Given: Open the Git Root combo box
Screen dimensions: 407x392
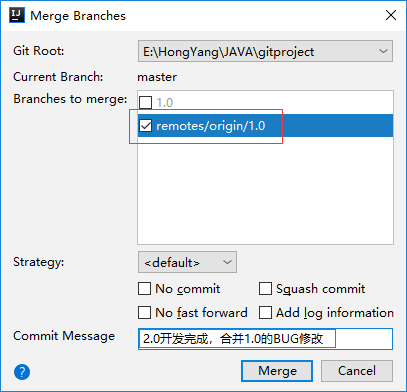Looking at the screenshot, I should coord(265,51).
